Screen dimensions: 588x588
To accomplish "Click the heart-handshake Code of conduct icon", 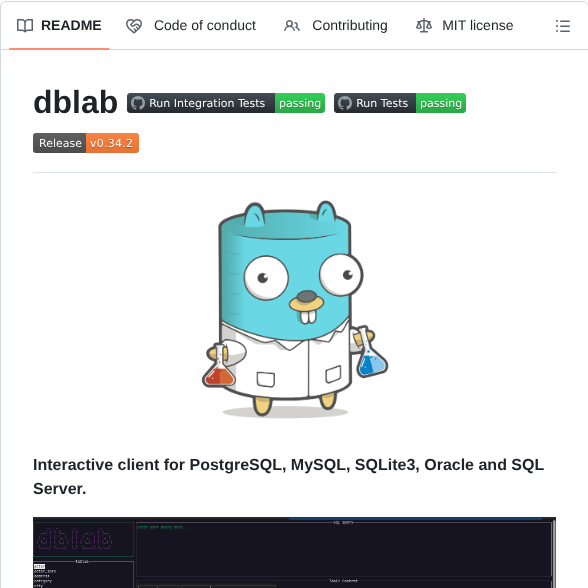I will pyautogui.click(x=134, y=26).
